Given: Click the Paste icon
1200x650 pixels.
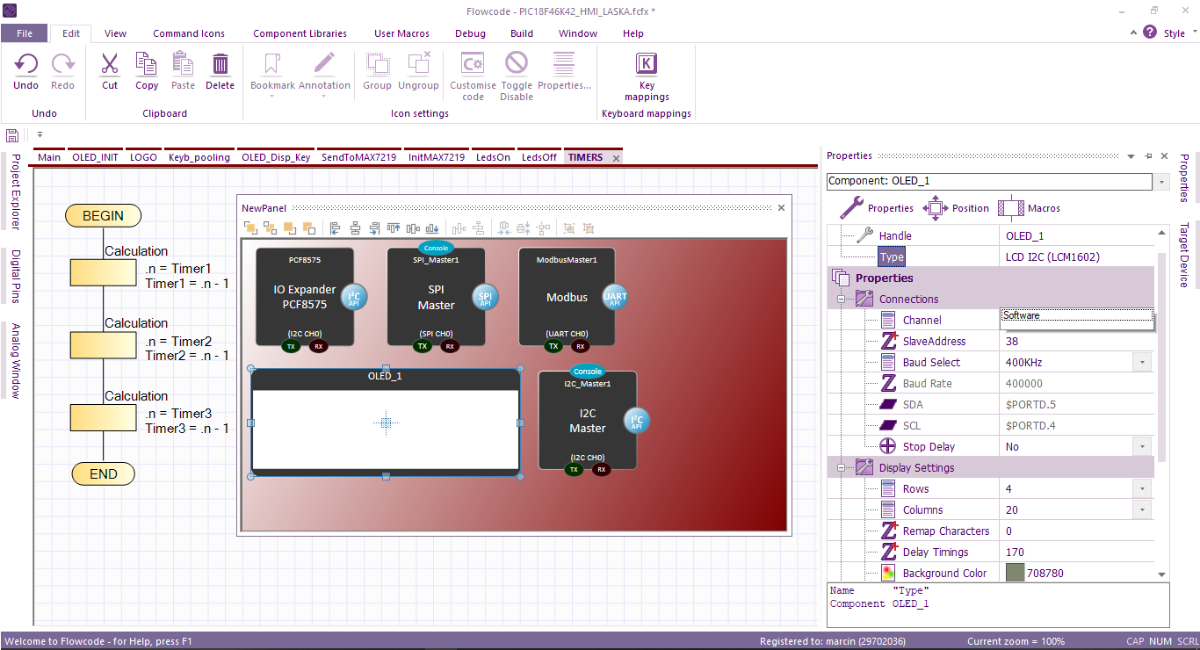Looking at the screenshot, I should pos(183,64).
